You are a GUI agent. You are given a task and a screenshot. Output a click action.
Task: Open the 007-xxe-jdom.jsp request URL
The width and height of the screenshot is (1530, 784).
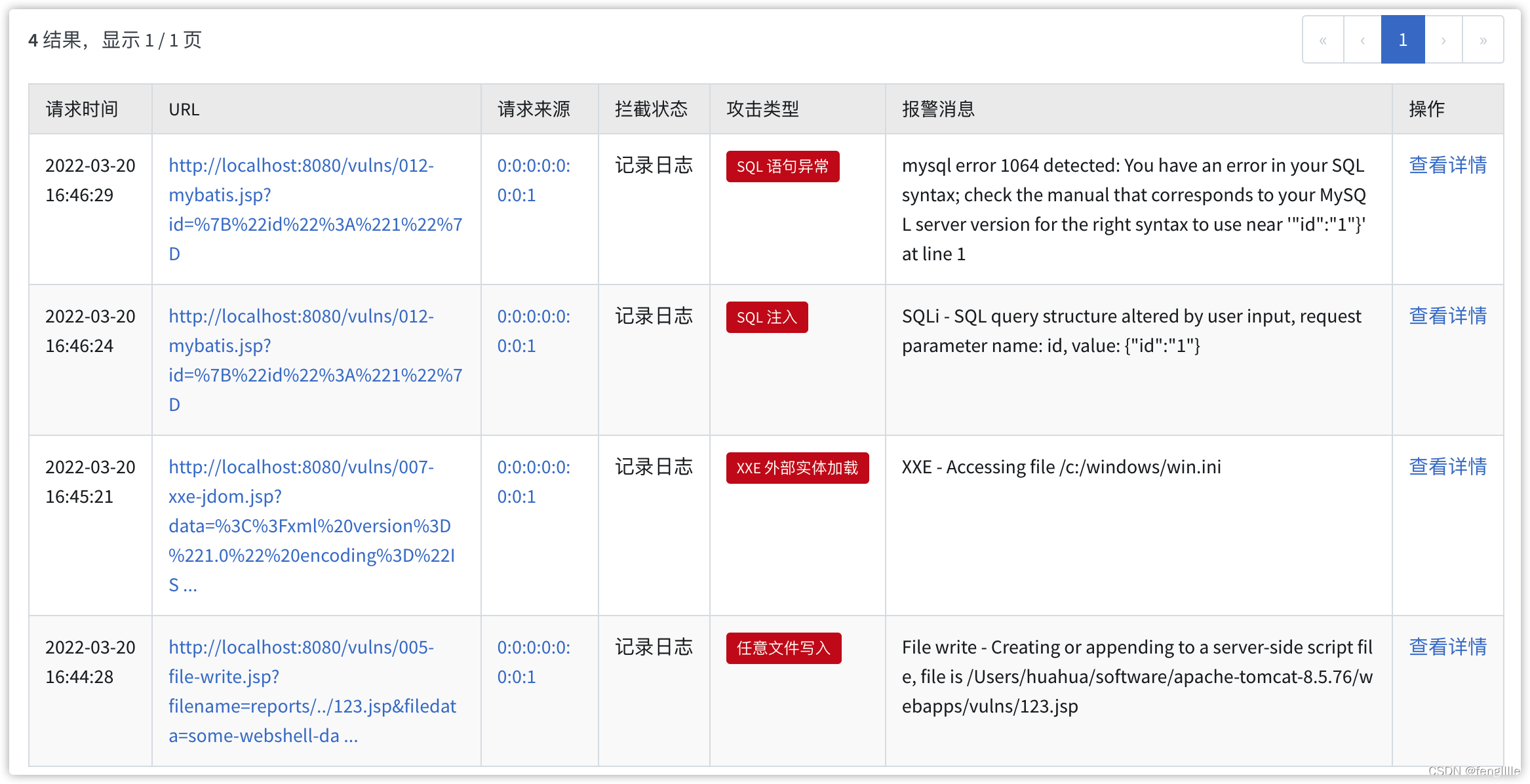(x=311, y=525)
